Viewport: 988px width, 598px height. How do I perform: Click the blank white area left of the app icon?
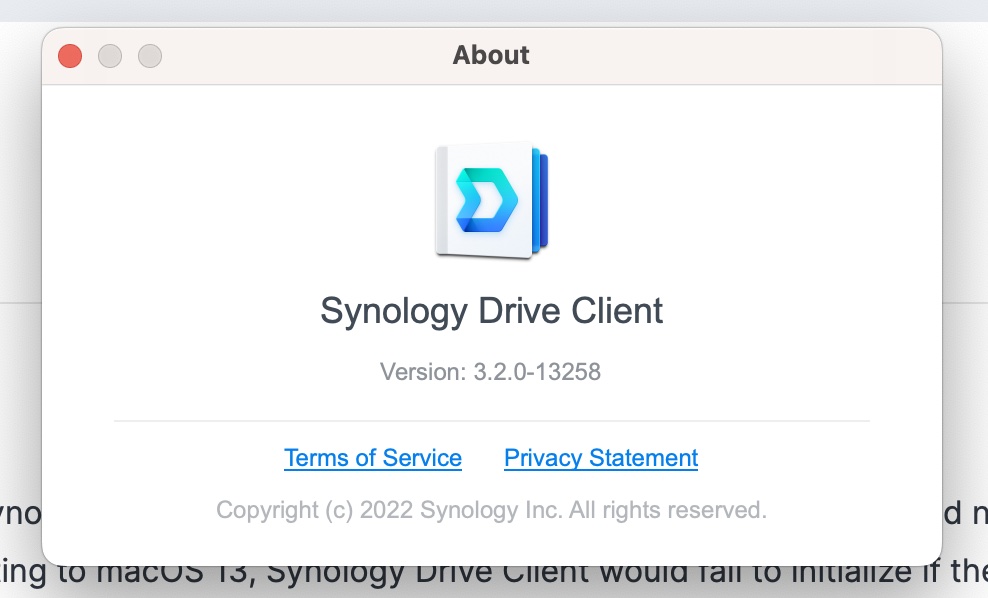pyautogui.click(x=250, y=200)
